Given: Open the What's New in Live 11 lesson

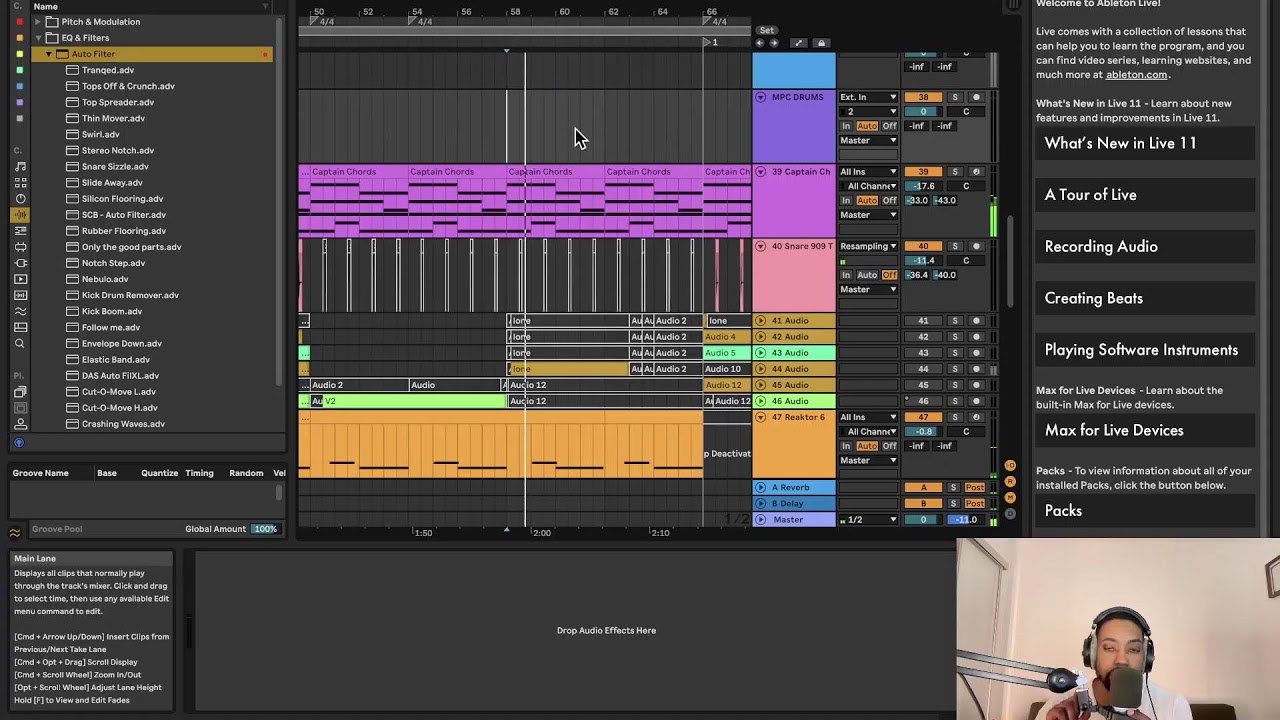Looking at the screenshot, I should tap(1145, 143).
